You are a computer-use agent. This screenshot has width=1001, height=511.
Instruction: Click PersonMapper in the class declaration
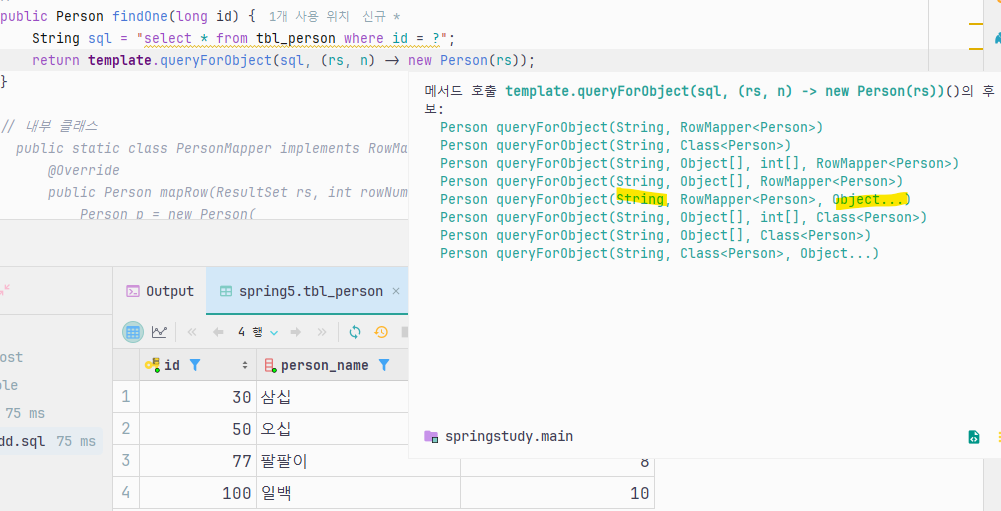tap(223, 148)
